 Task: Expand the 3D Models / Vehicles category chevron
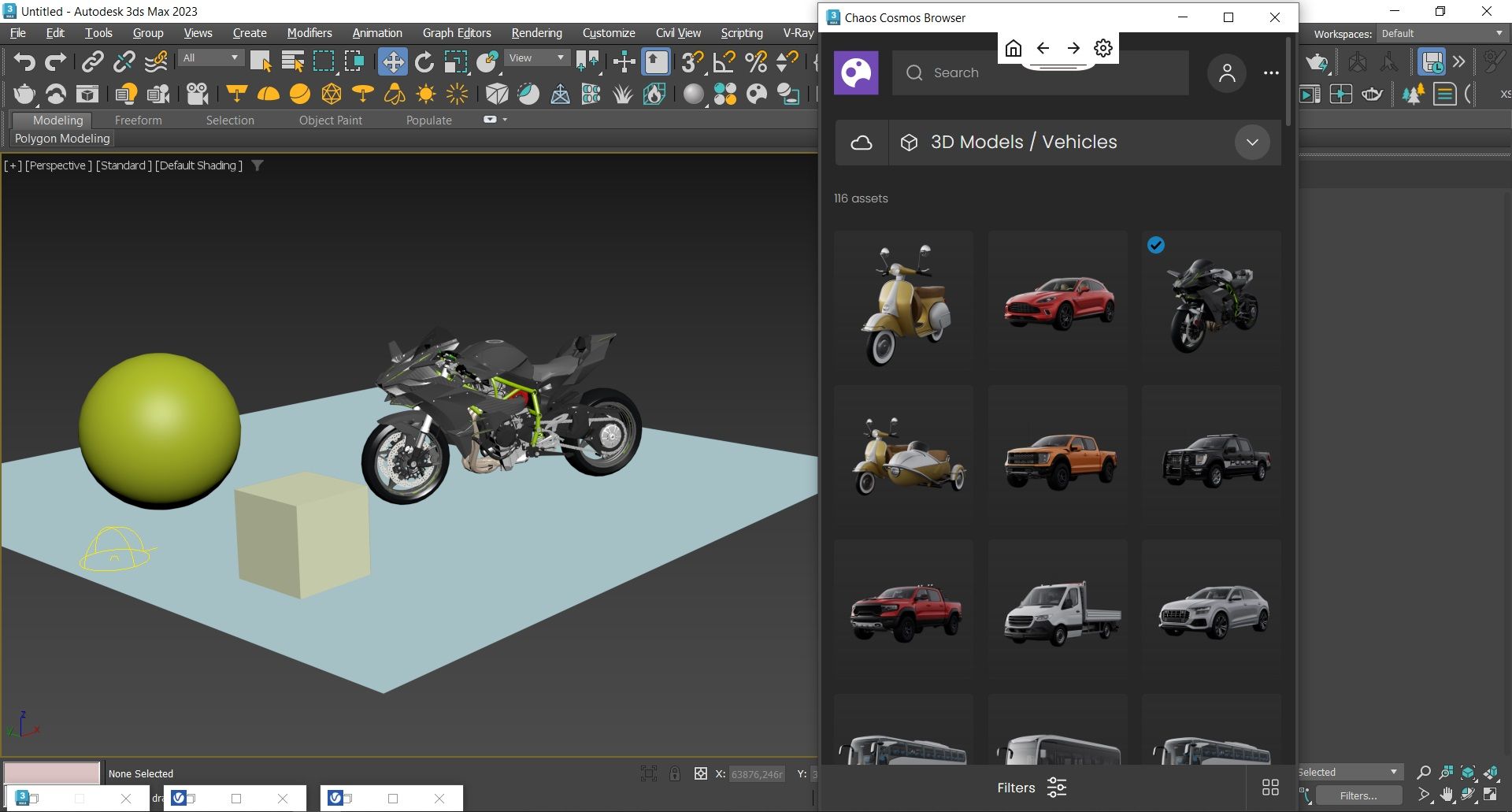[1252, 143]
